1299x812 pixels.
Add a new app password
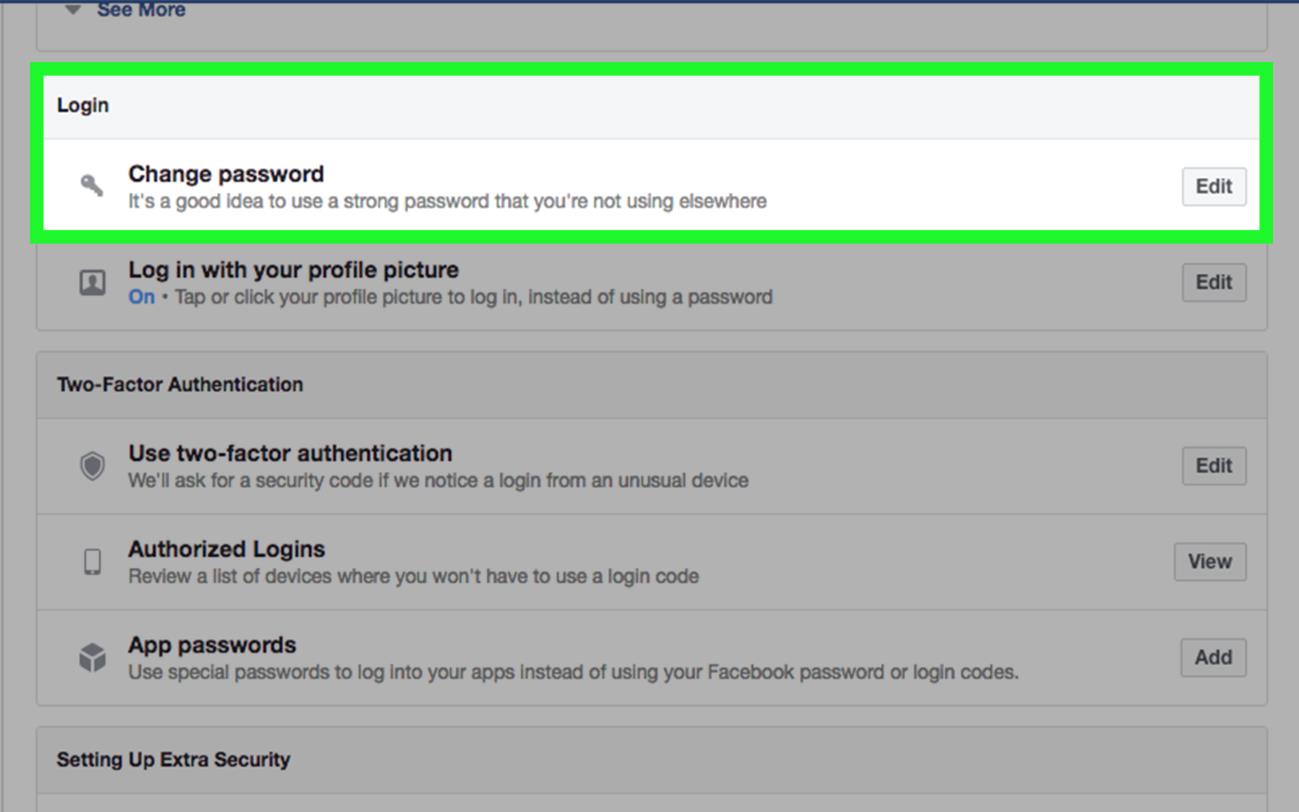[1213, 657]
